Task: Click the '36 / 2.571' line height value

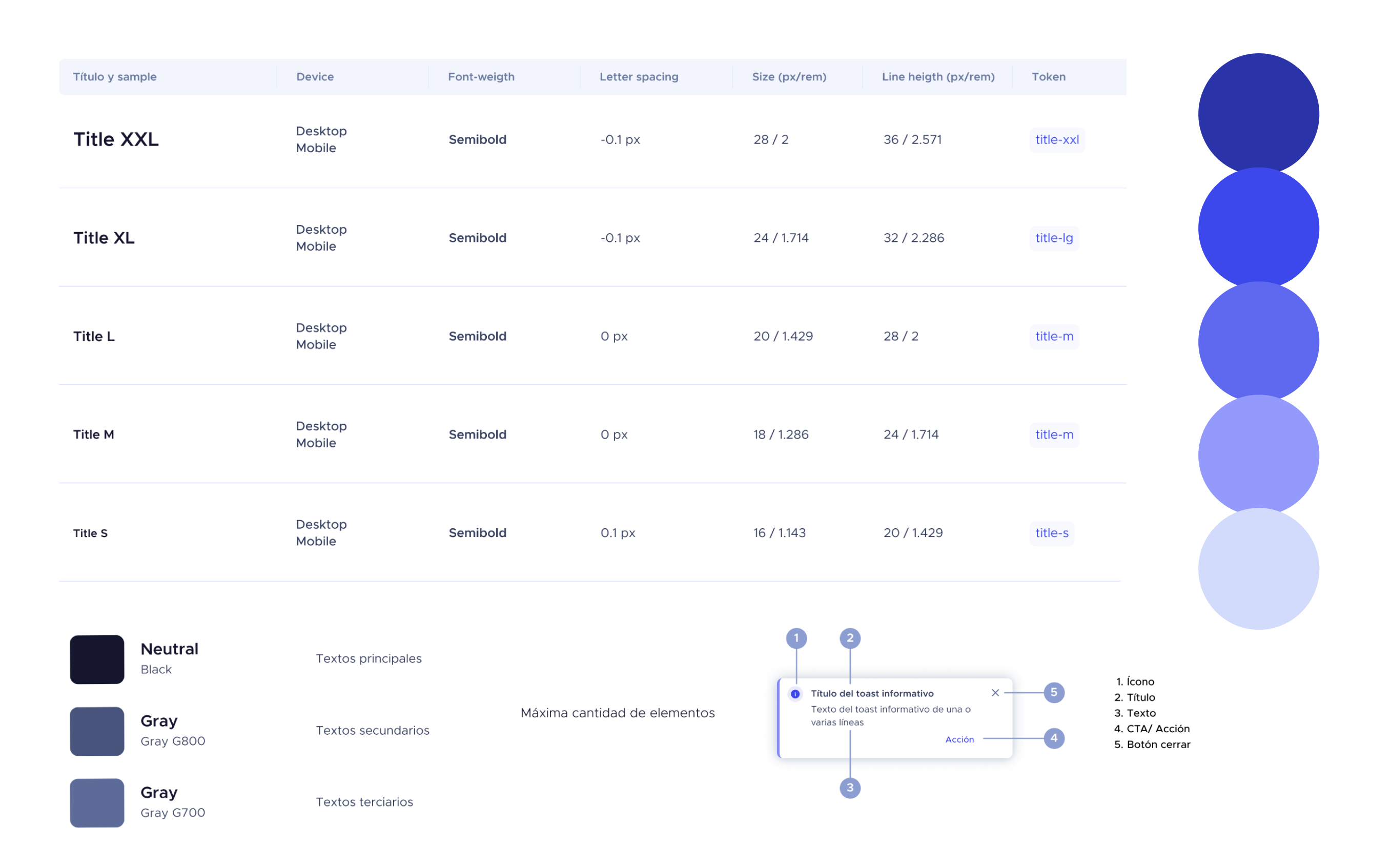Action: 913,139
